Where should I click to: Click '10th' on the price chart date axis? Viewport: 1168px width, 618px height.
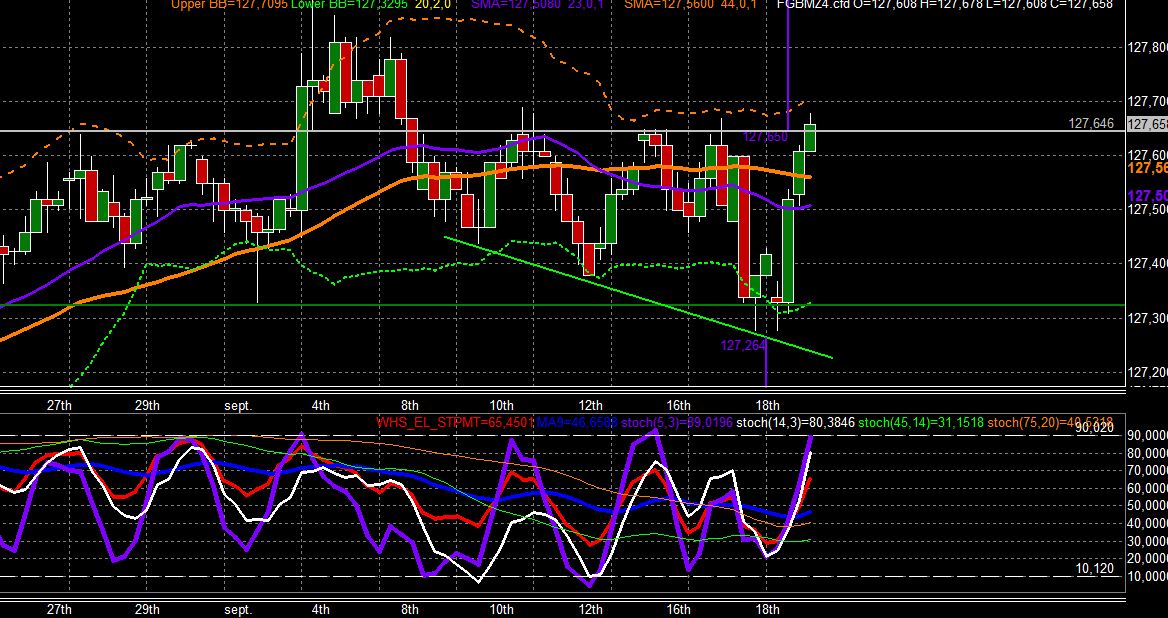tap(501, 406)
